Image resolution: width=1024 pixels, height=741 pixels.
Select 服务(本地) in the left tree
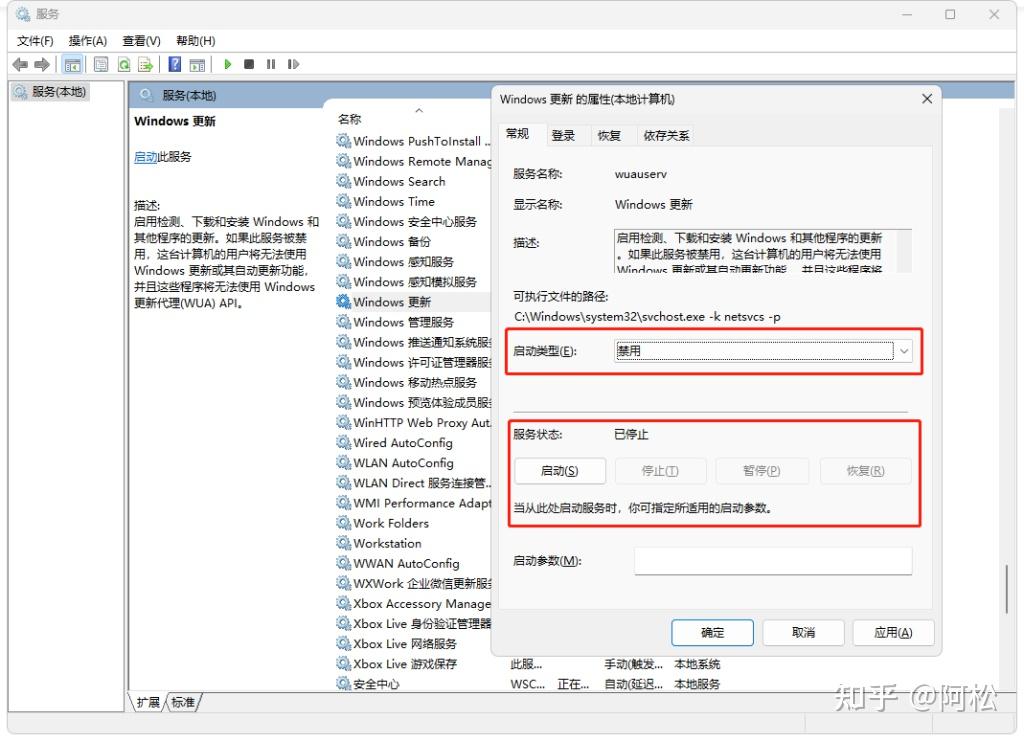[58, 92]
